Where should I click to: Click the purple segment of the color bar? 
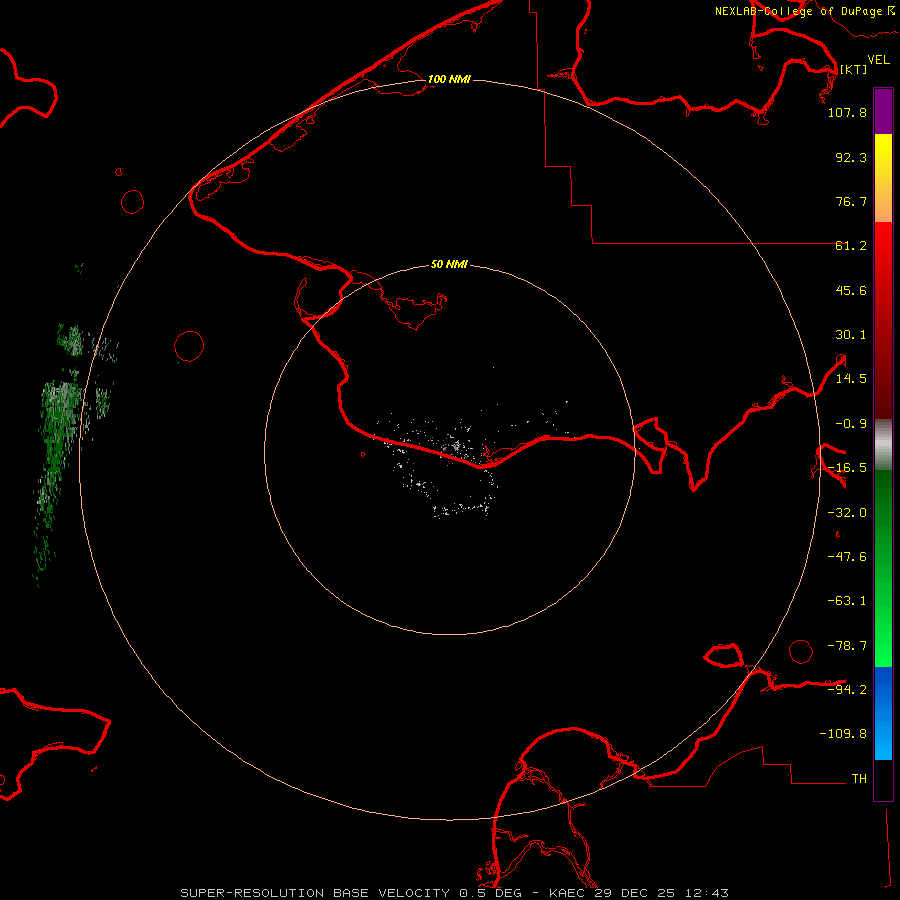(x=883, y=112)
